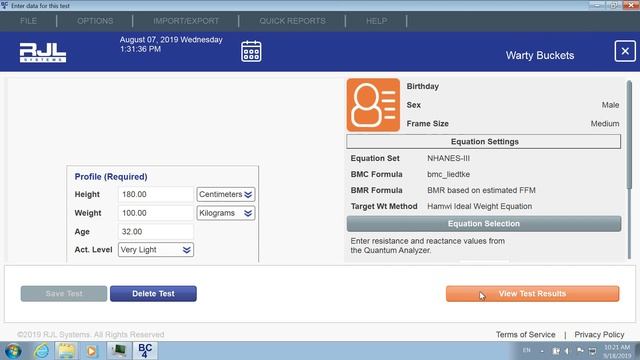
Task: Click the August 07, 2019 date text
Action: coord(171,40)
